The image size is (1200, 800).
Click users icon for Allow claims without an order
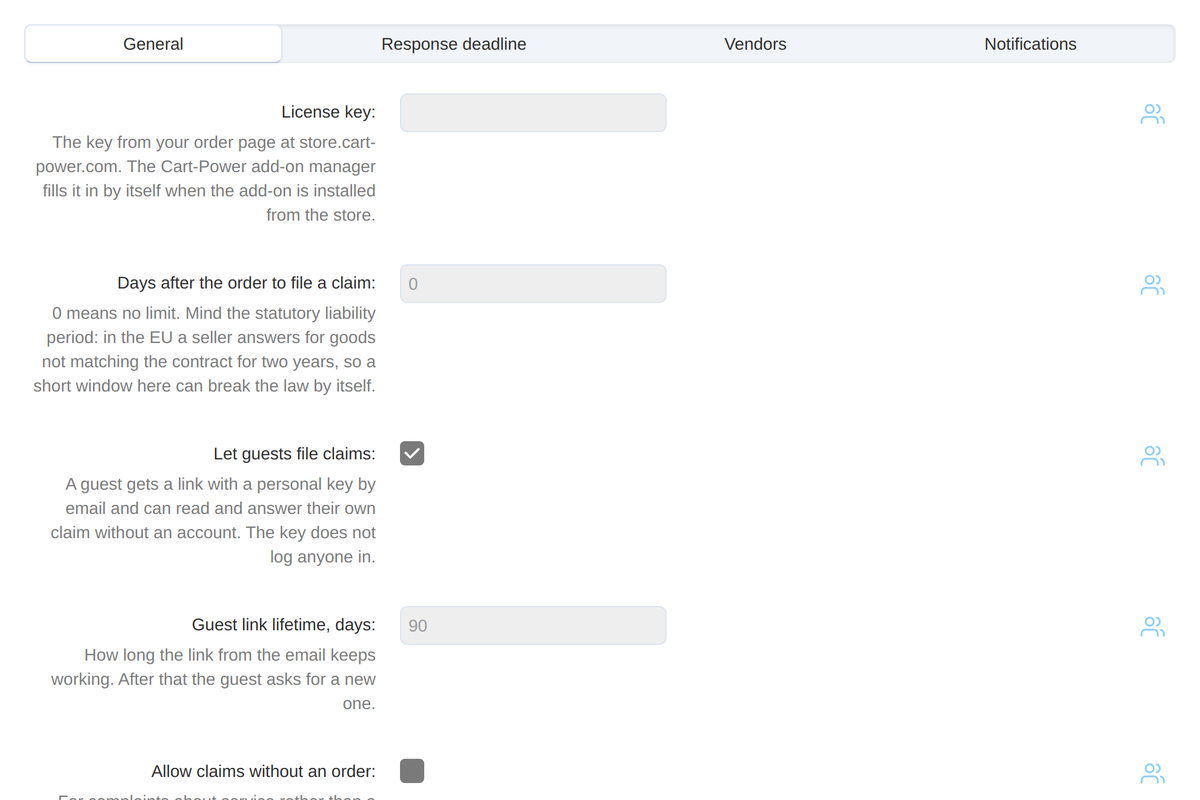tap(1153, 773)
